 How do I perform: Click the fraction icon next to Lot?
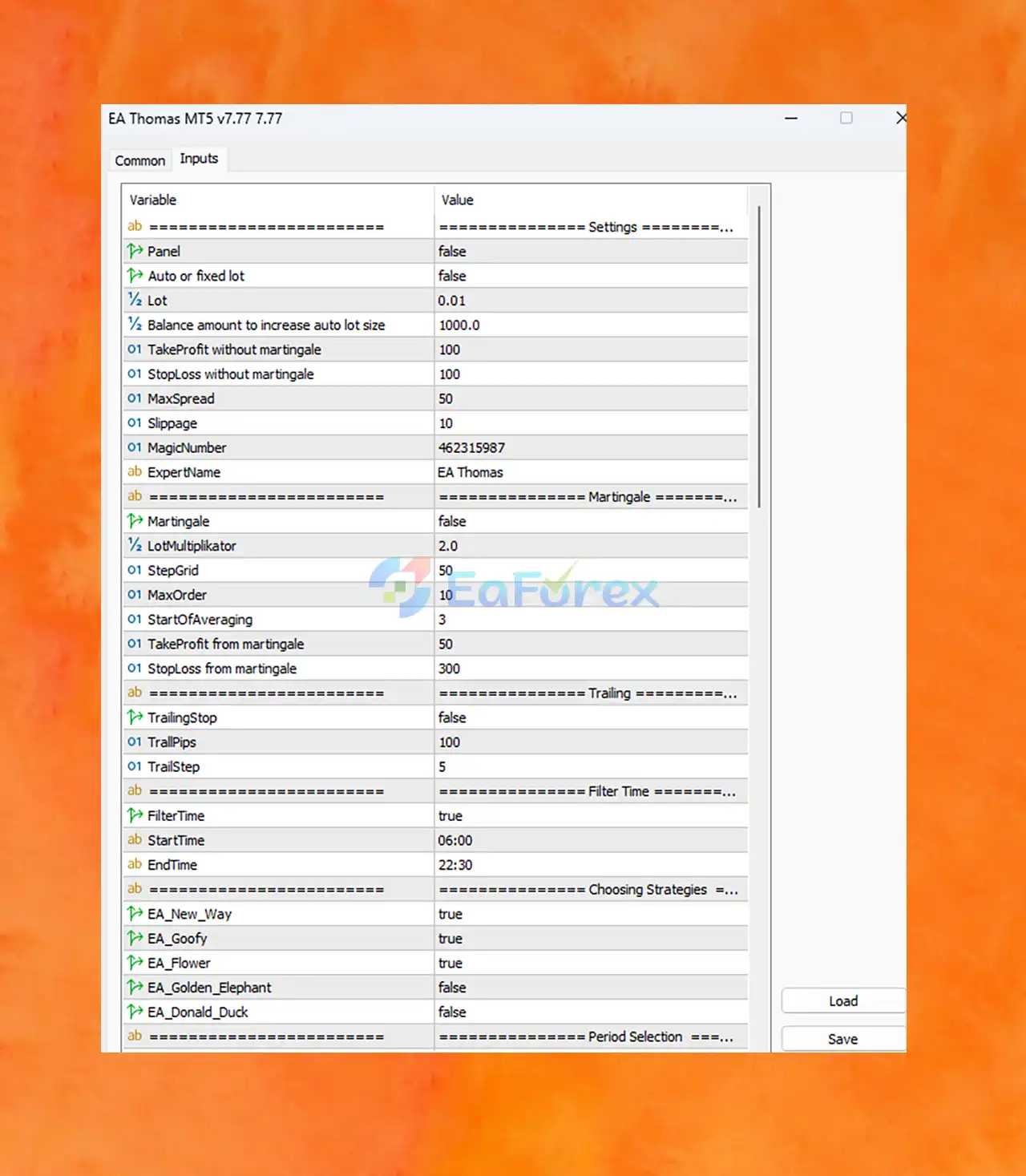[x=135, y=300]
